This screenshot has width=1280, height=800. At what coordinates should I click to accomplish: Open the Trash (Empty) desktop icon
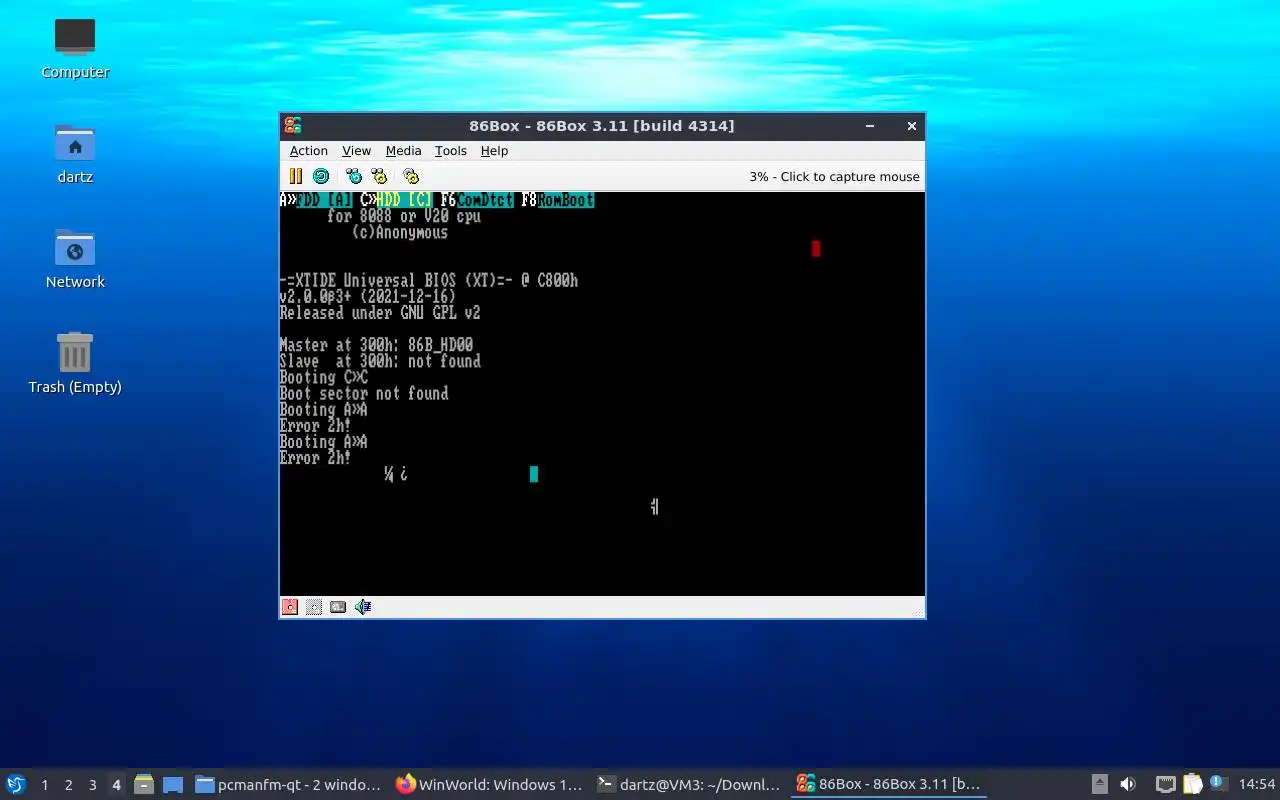[75, 363]
